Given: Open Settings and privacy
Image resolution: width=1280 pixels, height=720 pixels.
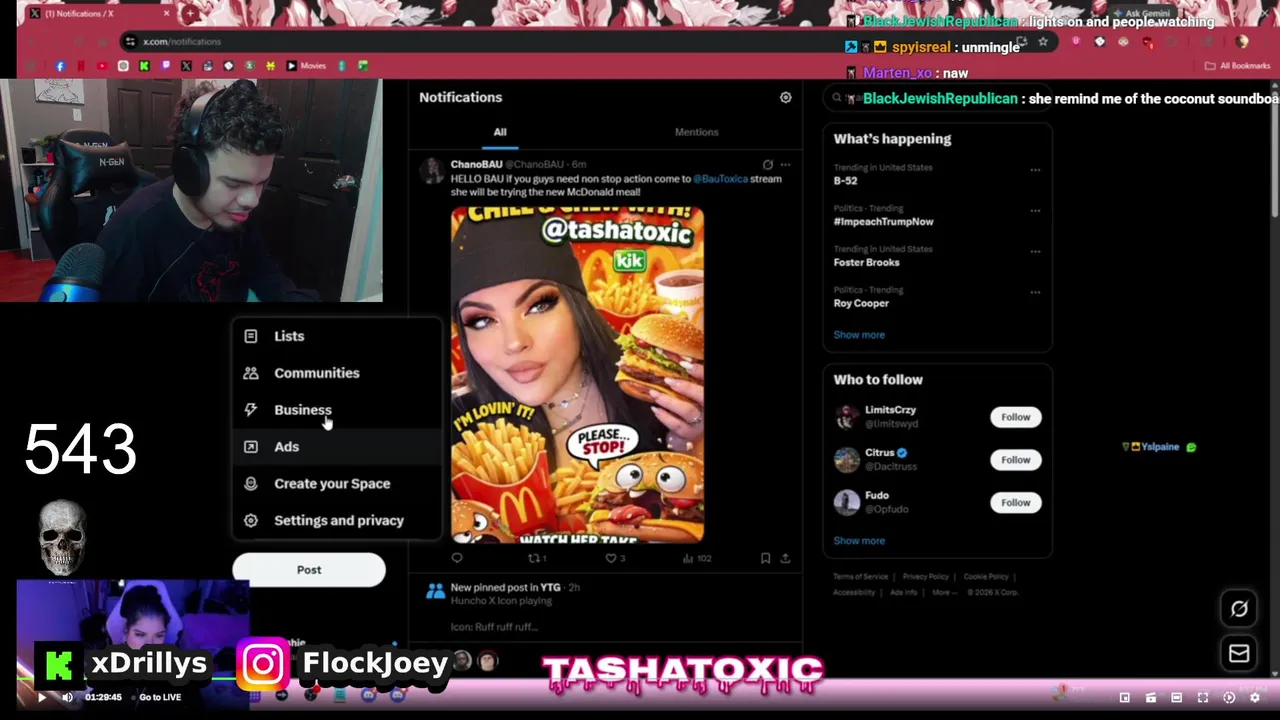Looking at the screenshot, I should click(337, 520).
